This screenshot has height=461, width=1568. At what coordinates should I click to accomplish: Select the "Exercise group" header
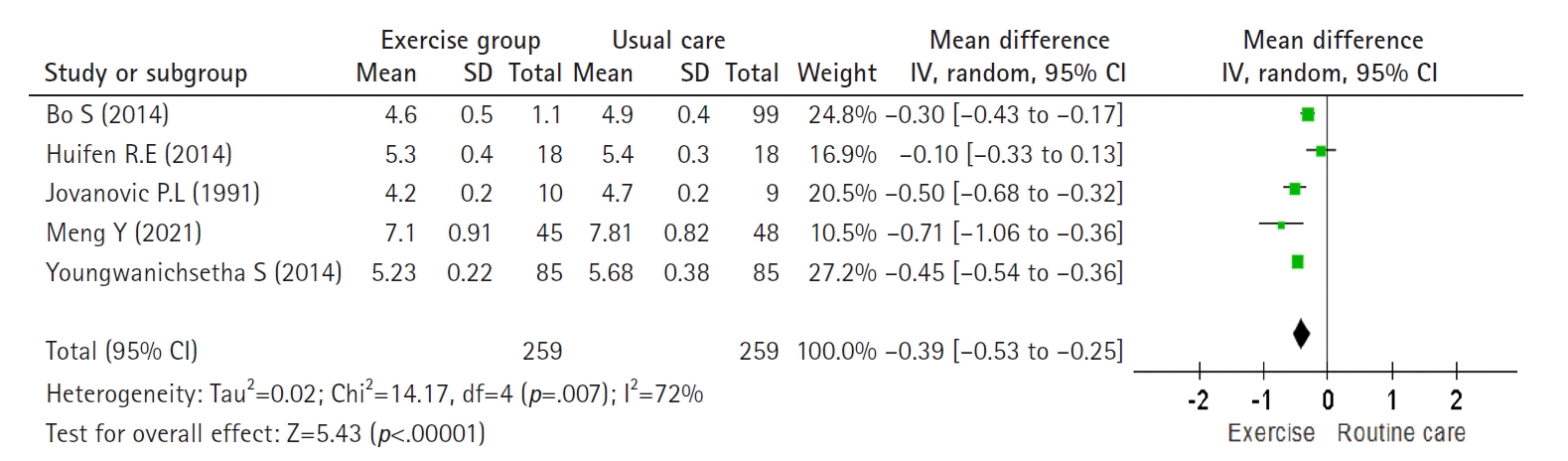tap(460, 41)
